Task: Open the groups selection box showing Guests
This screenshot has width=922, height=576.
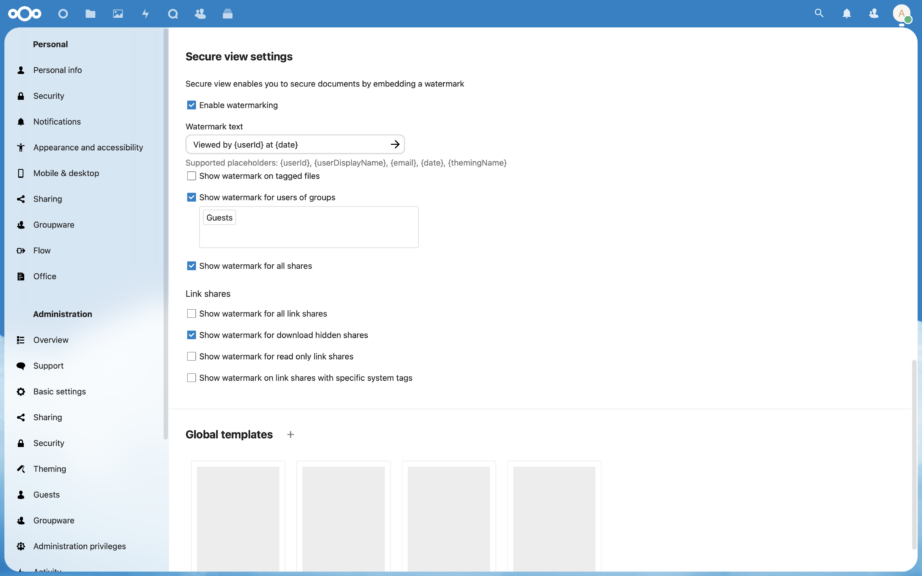Action: pos(308,227)
